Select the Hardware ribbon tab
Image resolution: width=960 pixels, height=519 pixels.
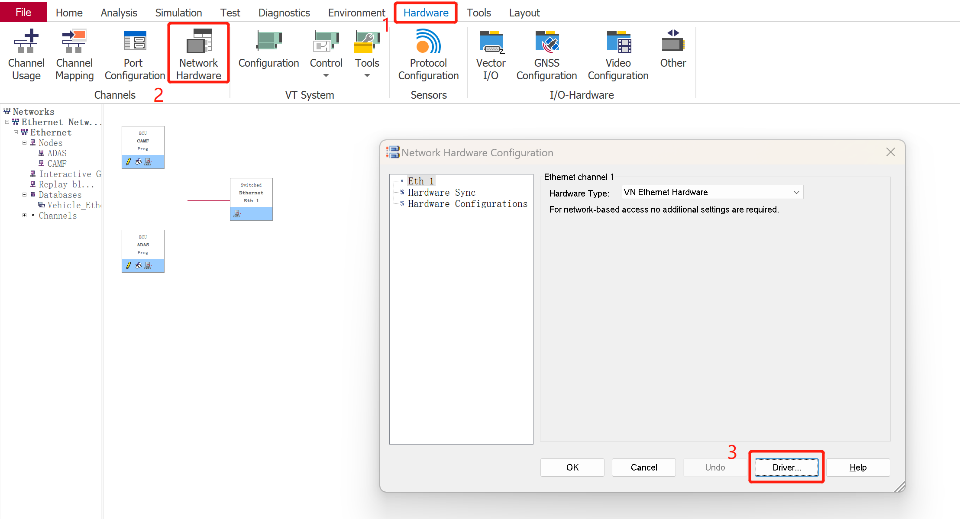[x=426, y=13]
